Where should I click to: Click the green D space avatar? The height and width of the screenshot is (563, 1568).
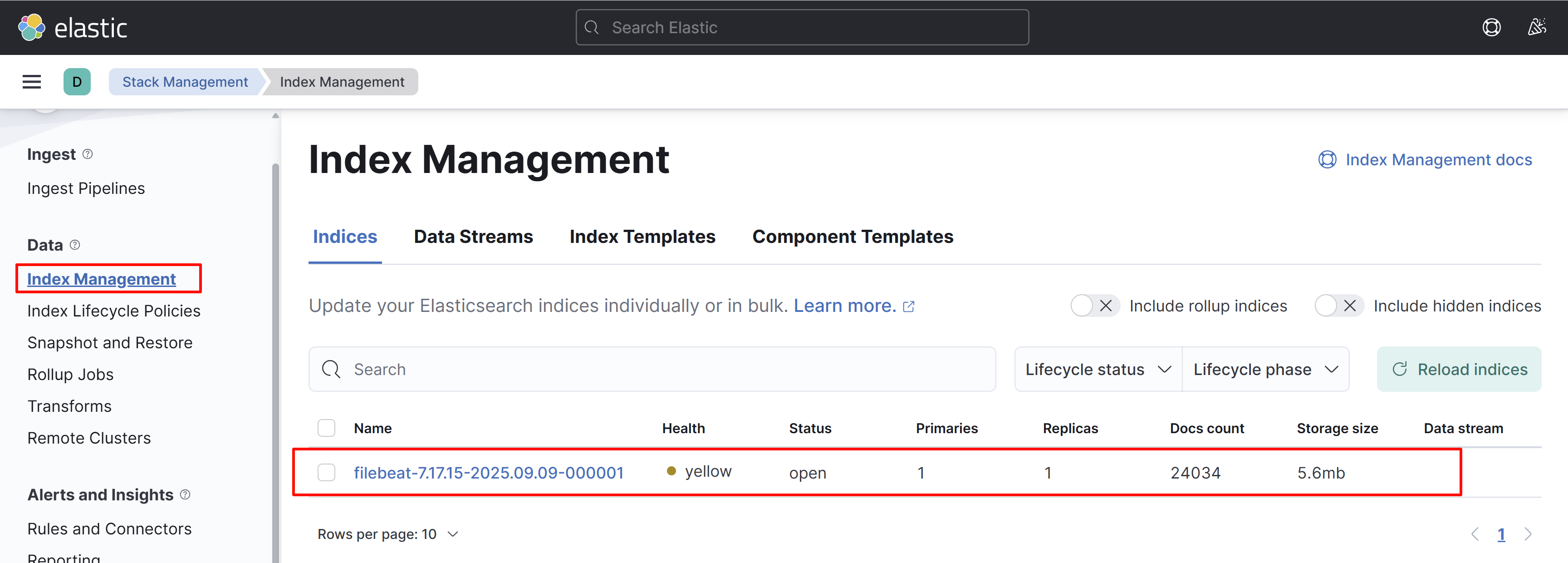click(x=77, y=82)
